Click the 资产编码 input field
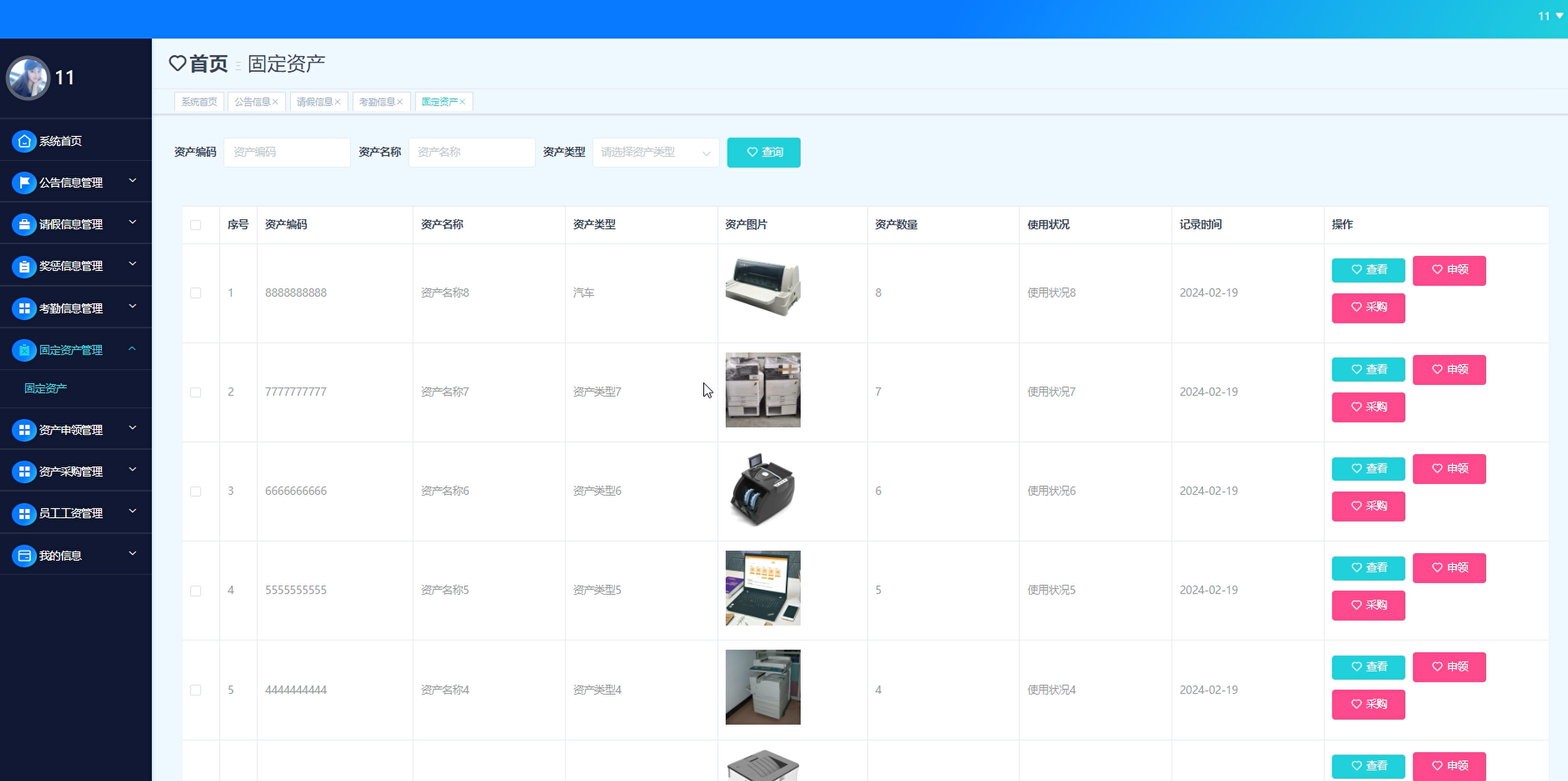This screenshot has width=1568, height=781. [287, 152]
